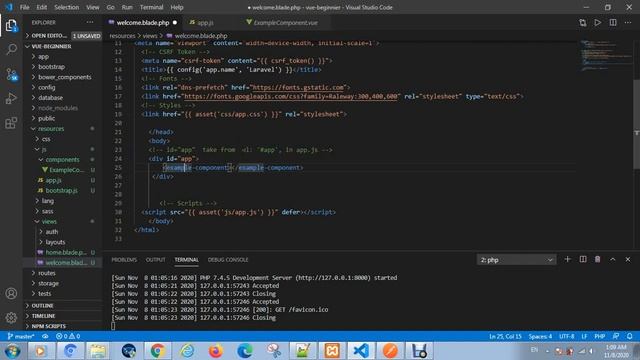640x360 pixels.
Task: Open notifications bell in status bar
Action: (x=629, y=336)
